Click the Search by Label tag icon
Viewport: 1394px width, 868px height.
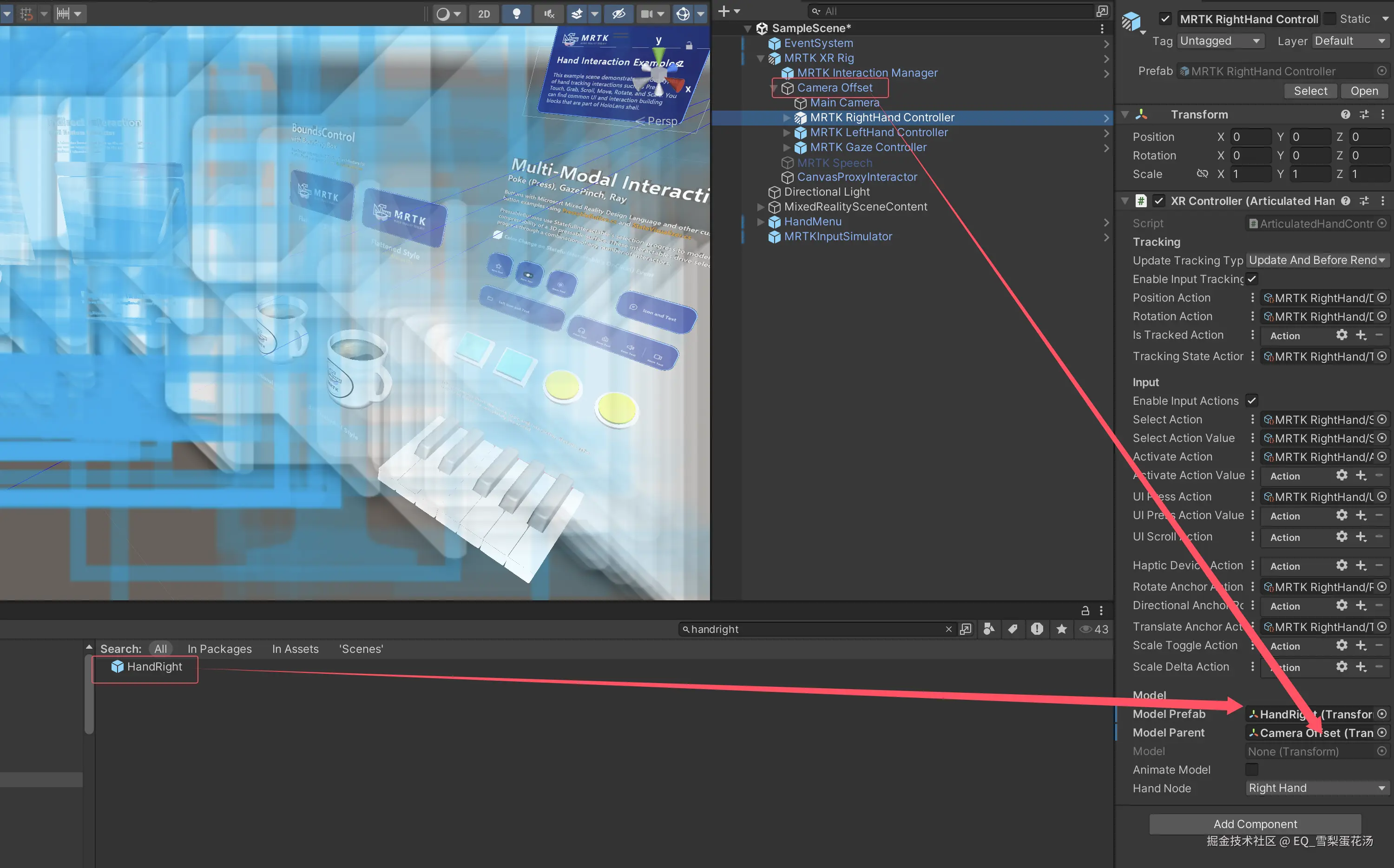click(1013, 629)
